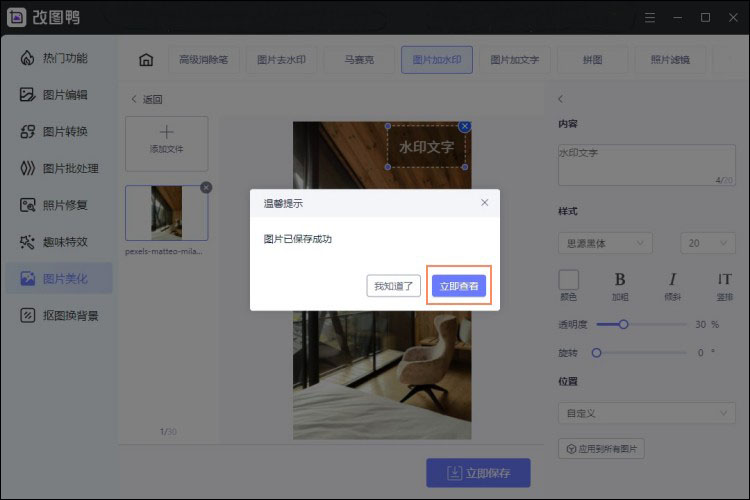Screen dimensions: 750x500
Task: Click the home icon in toolbar
Action: pyautogui.click(x=146, y=60)
